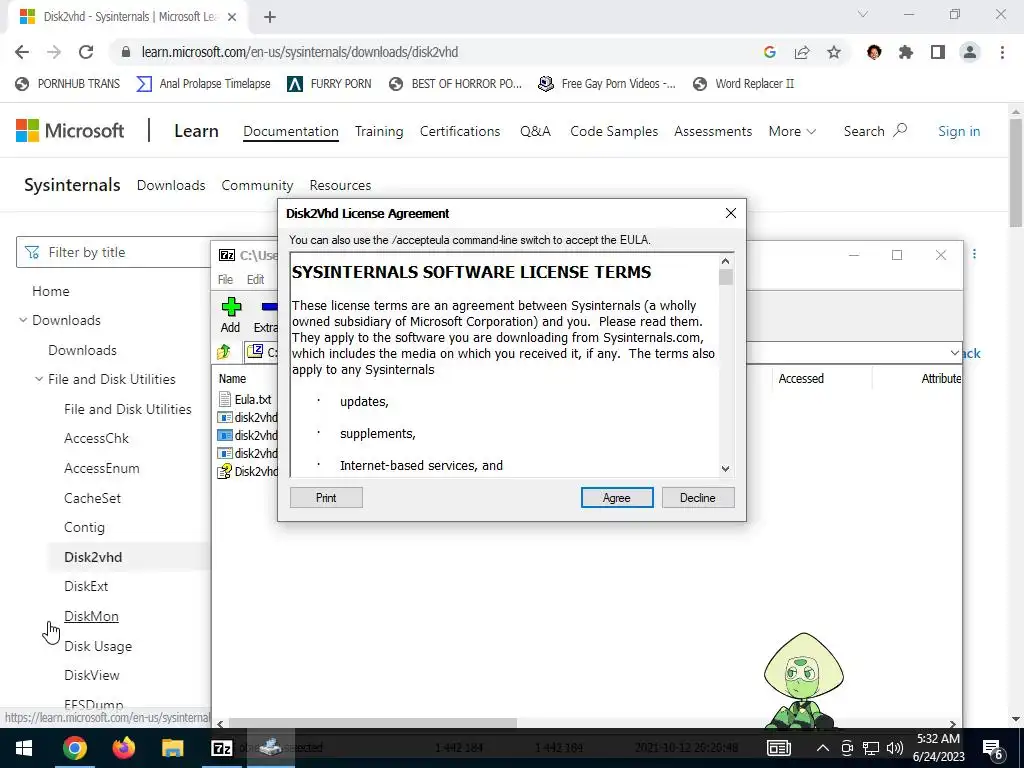Viewport: 1024px width, 768px height.
Task: Open AccessChk in the sidebar
Action: pyautogui.click(x=96, y=438)
